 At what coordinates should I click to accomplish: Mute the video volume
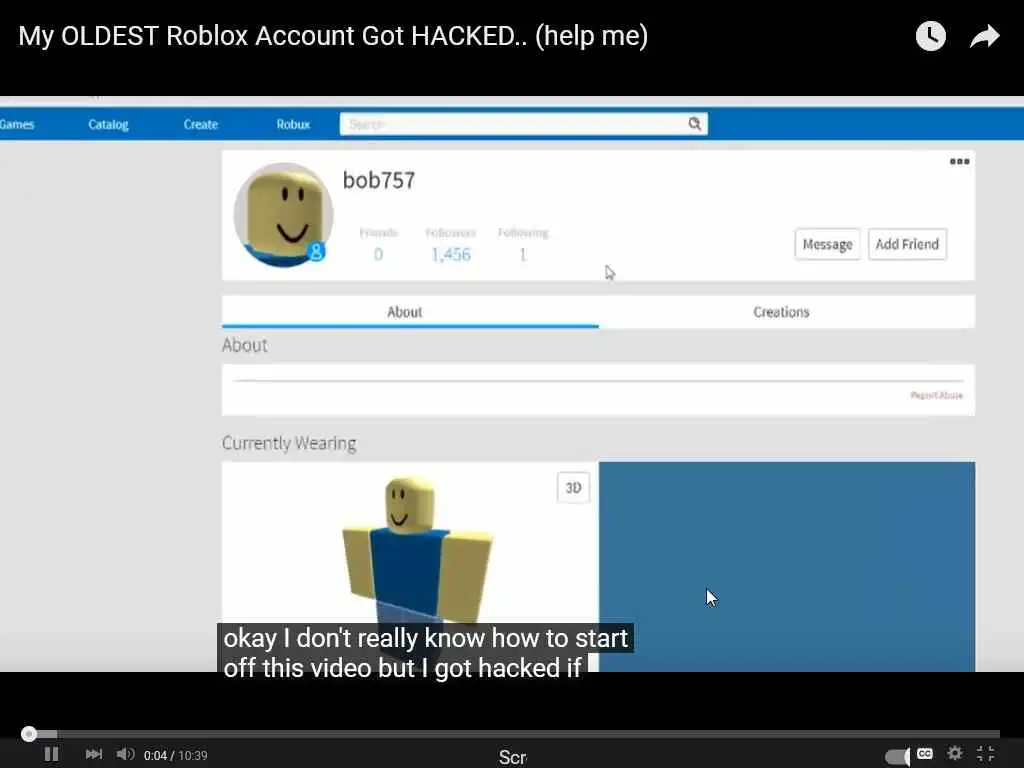coord(125,754)
